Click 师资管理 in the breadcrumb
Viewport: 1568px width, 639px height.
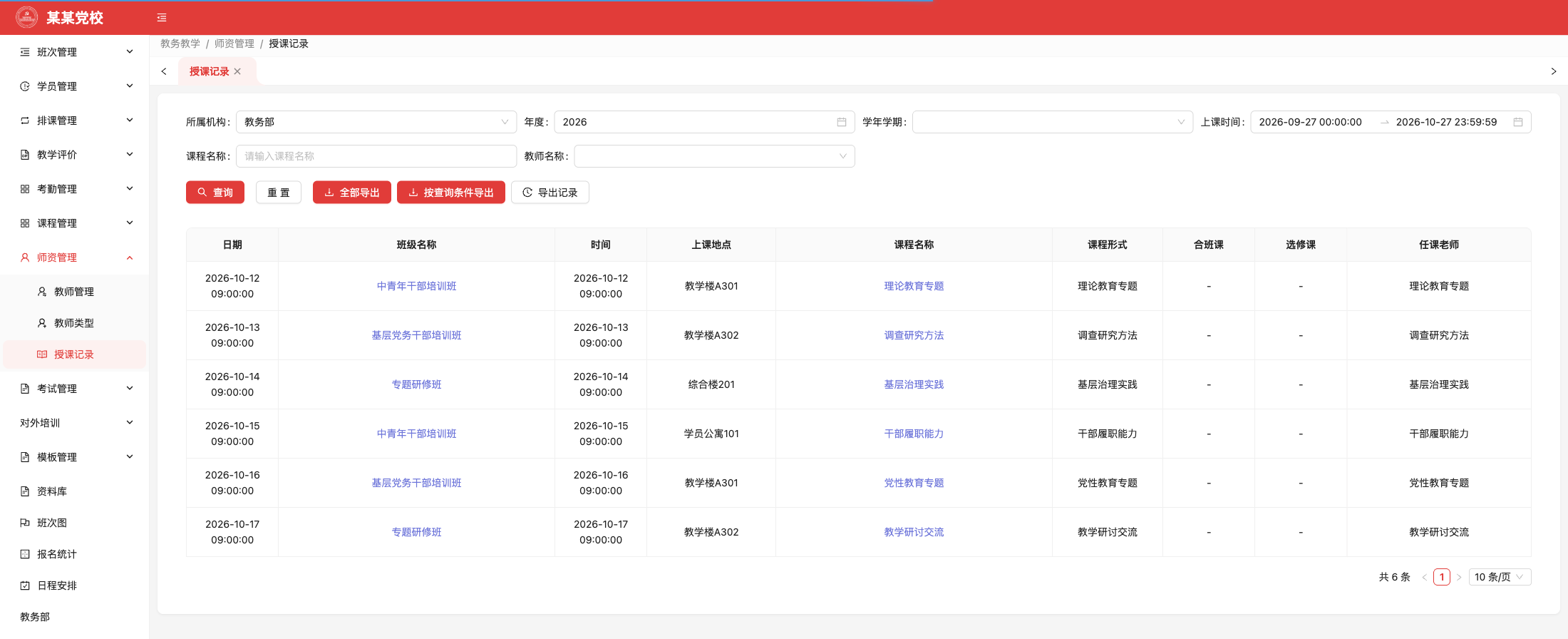[234, 44]
